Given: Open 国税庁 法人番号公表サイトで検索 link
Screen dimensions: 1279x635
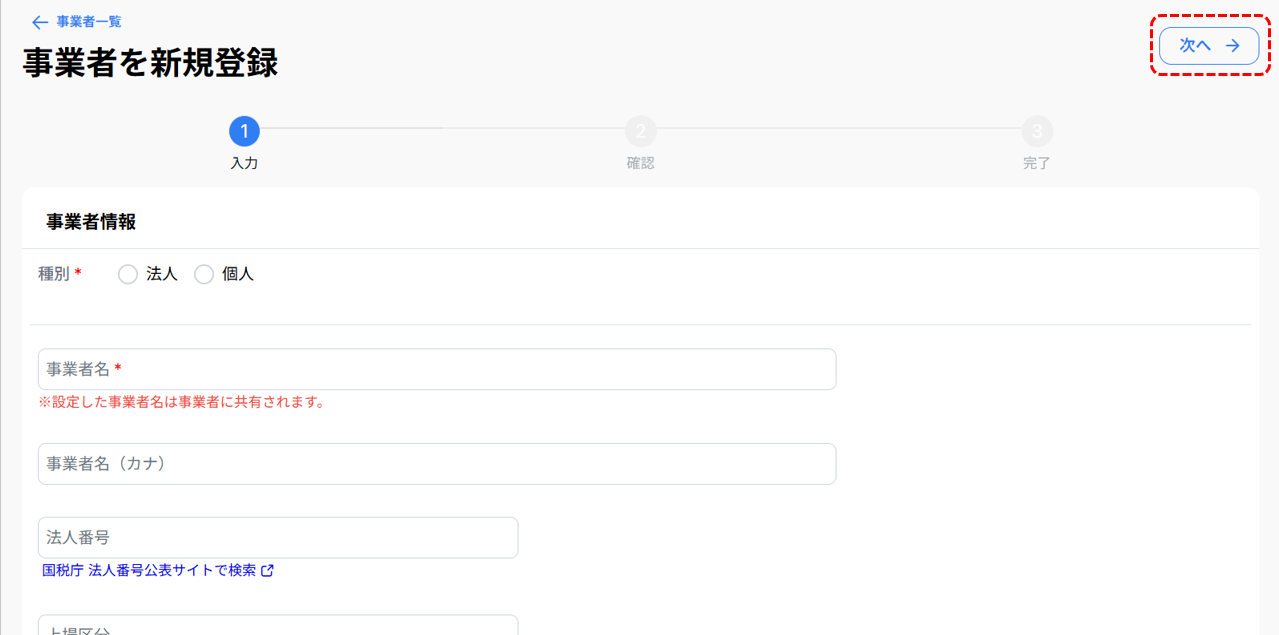Looking at the screenshot, I should point(149,571).
